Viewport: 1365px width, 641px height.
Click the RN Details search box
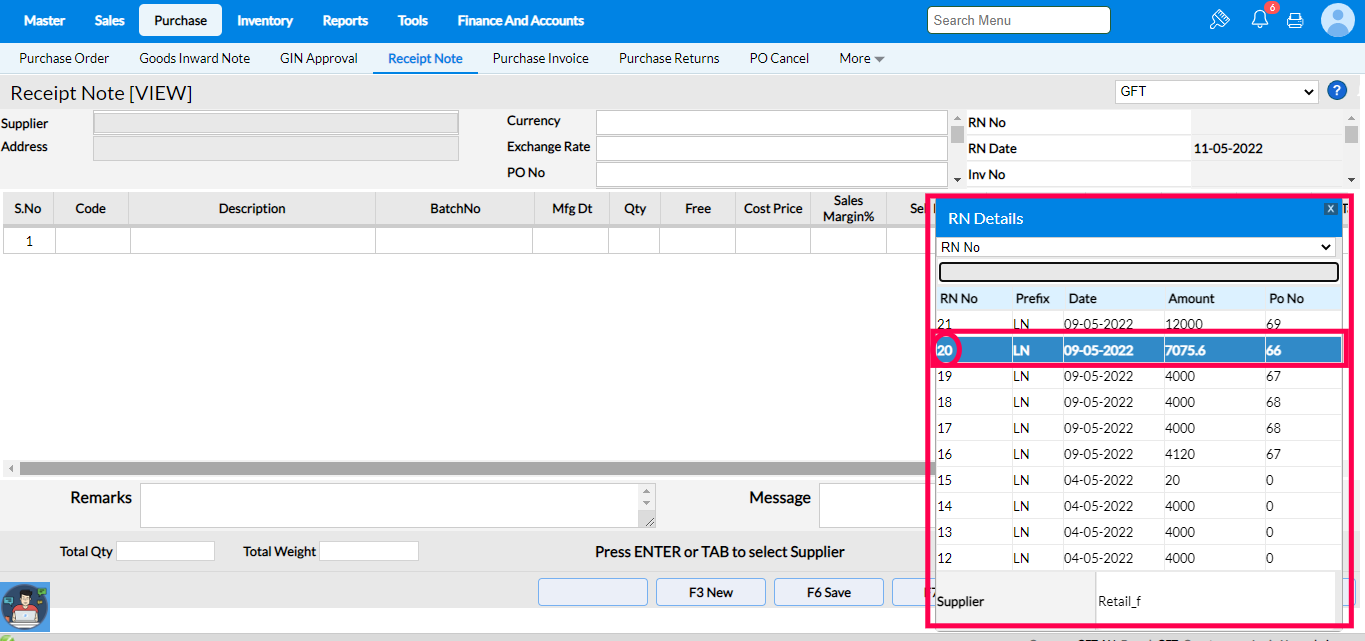pyautogui.click(x=1137, y=272)
